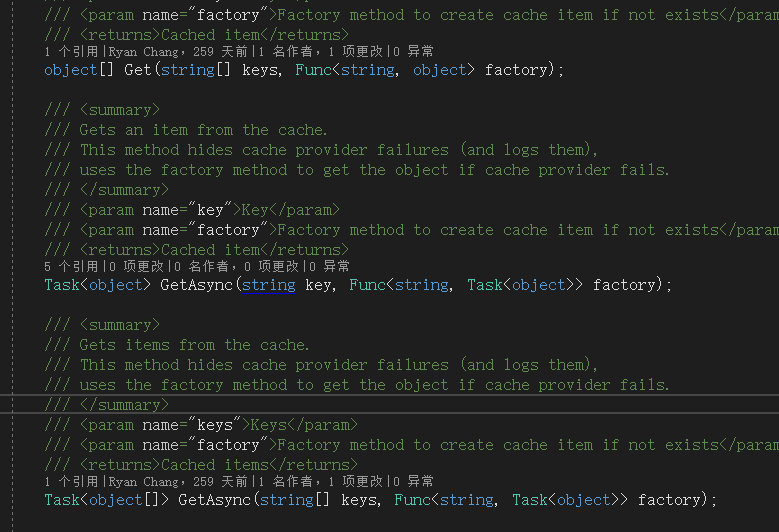Viewport: 779px width, 532px height.
Task: Click the Get method name in object[] declaration
Action: [138, 70]
